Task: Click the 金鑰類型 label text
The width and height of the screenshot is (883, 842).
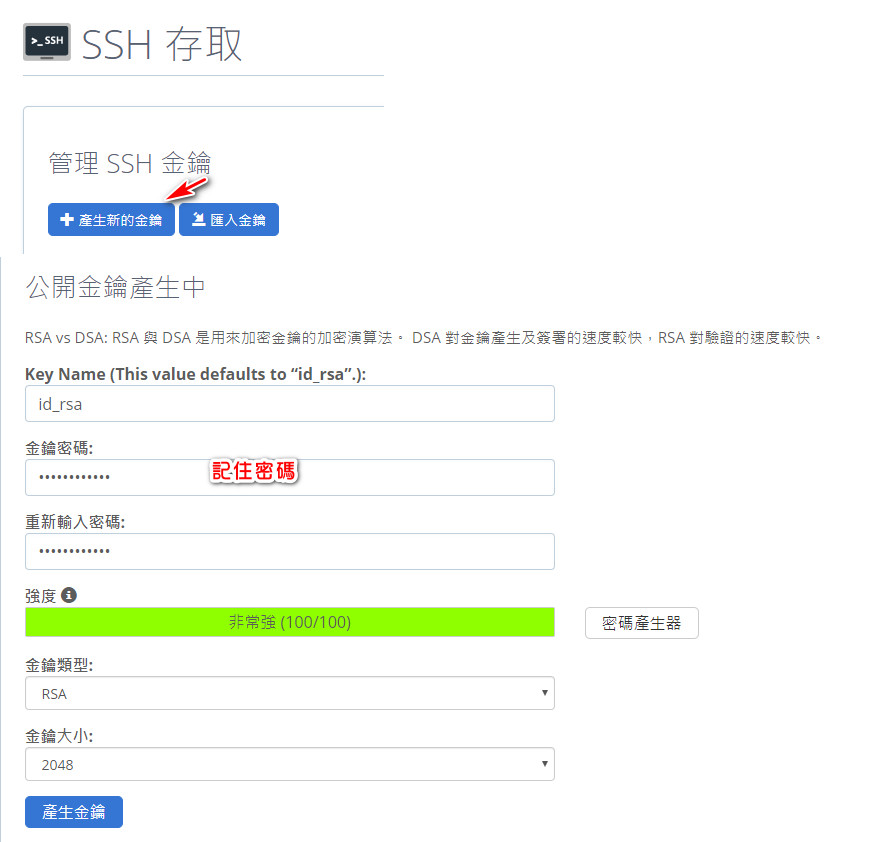Action: pos(59,665)
